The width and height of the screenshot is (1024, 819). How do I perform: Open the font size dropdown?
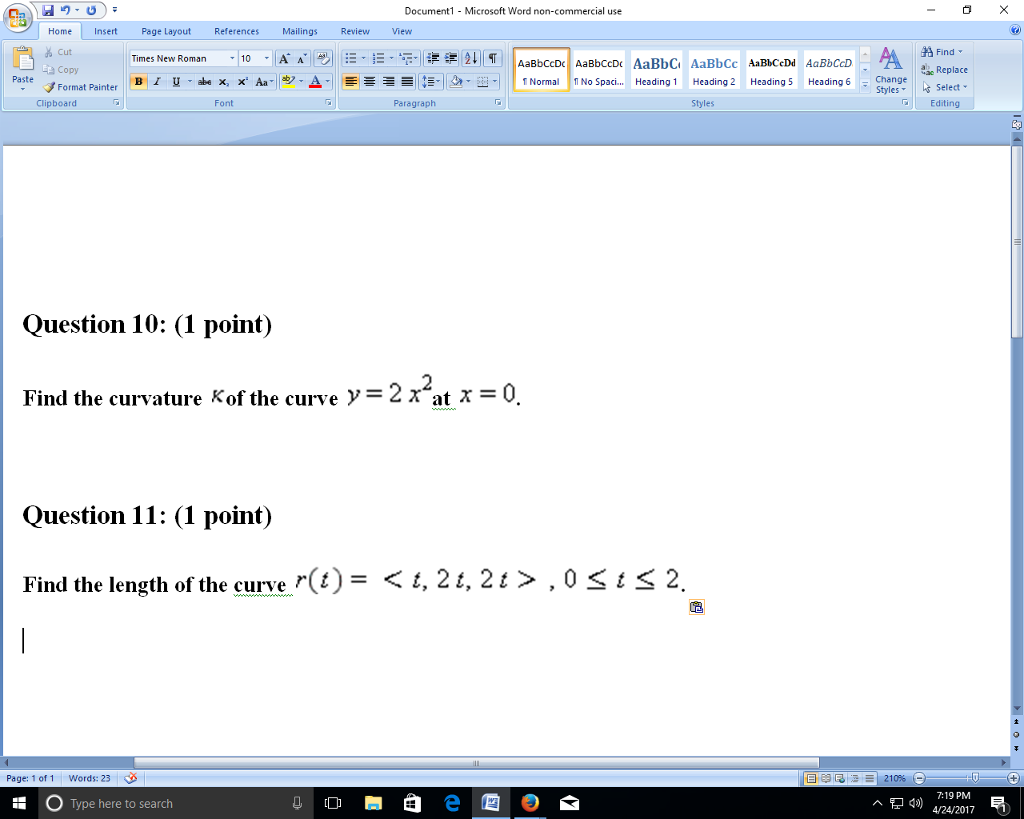265,58
